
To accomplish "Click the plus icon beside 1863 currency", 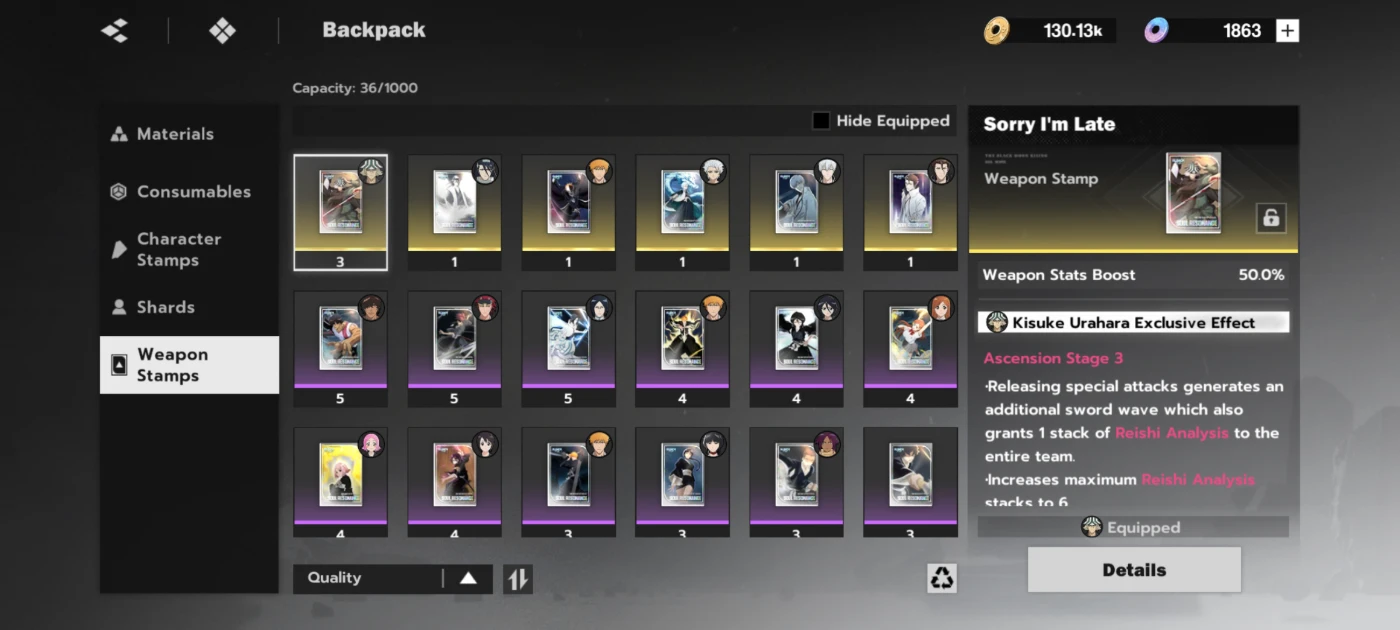I will tap(1288, 31).
